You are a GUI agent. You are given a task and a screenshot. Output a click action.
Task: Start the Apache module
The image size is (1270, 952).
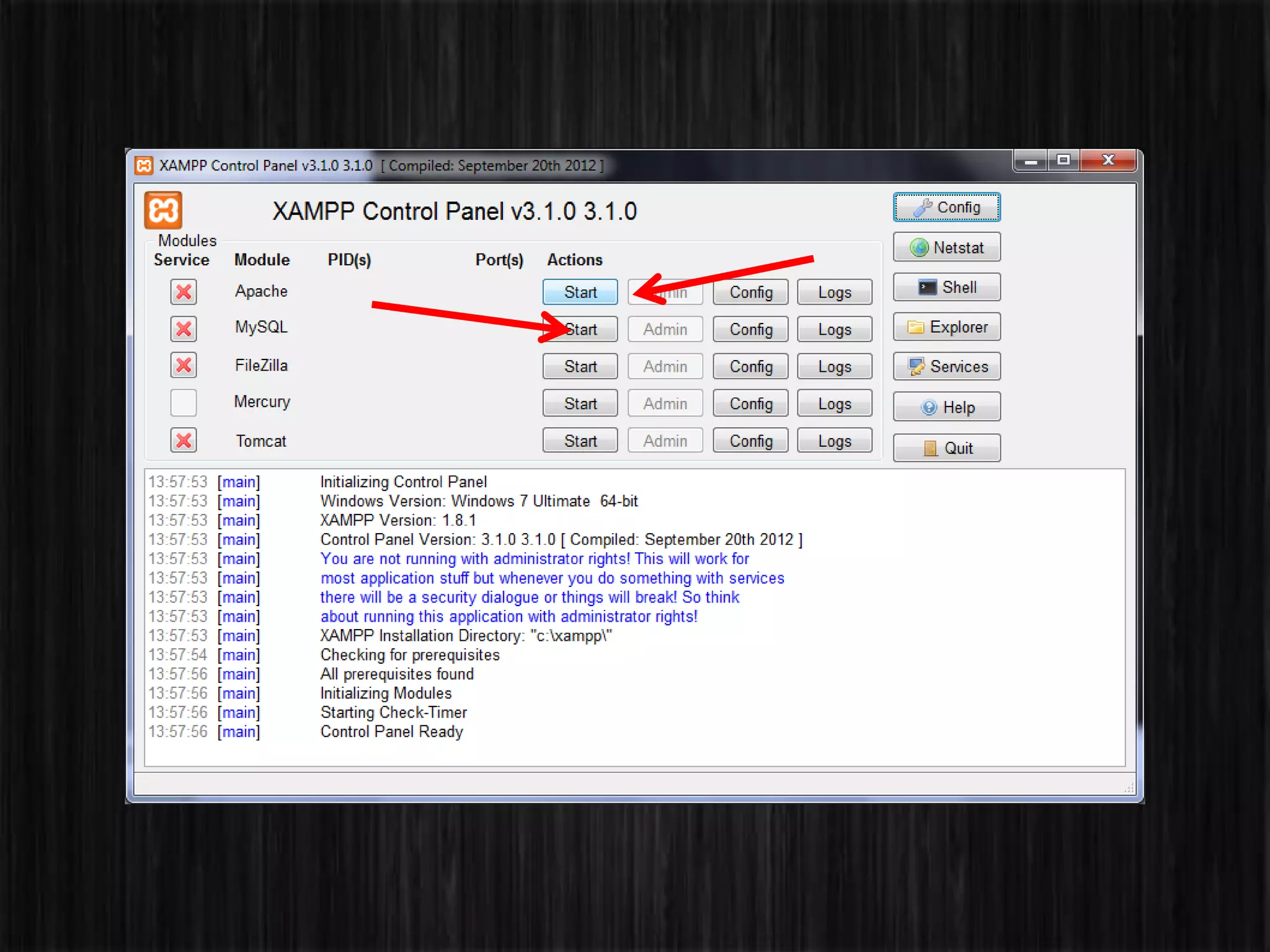pos(580,292)
